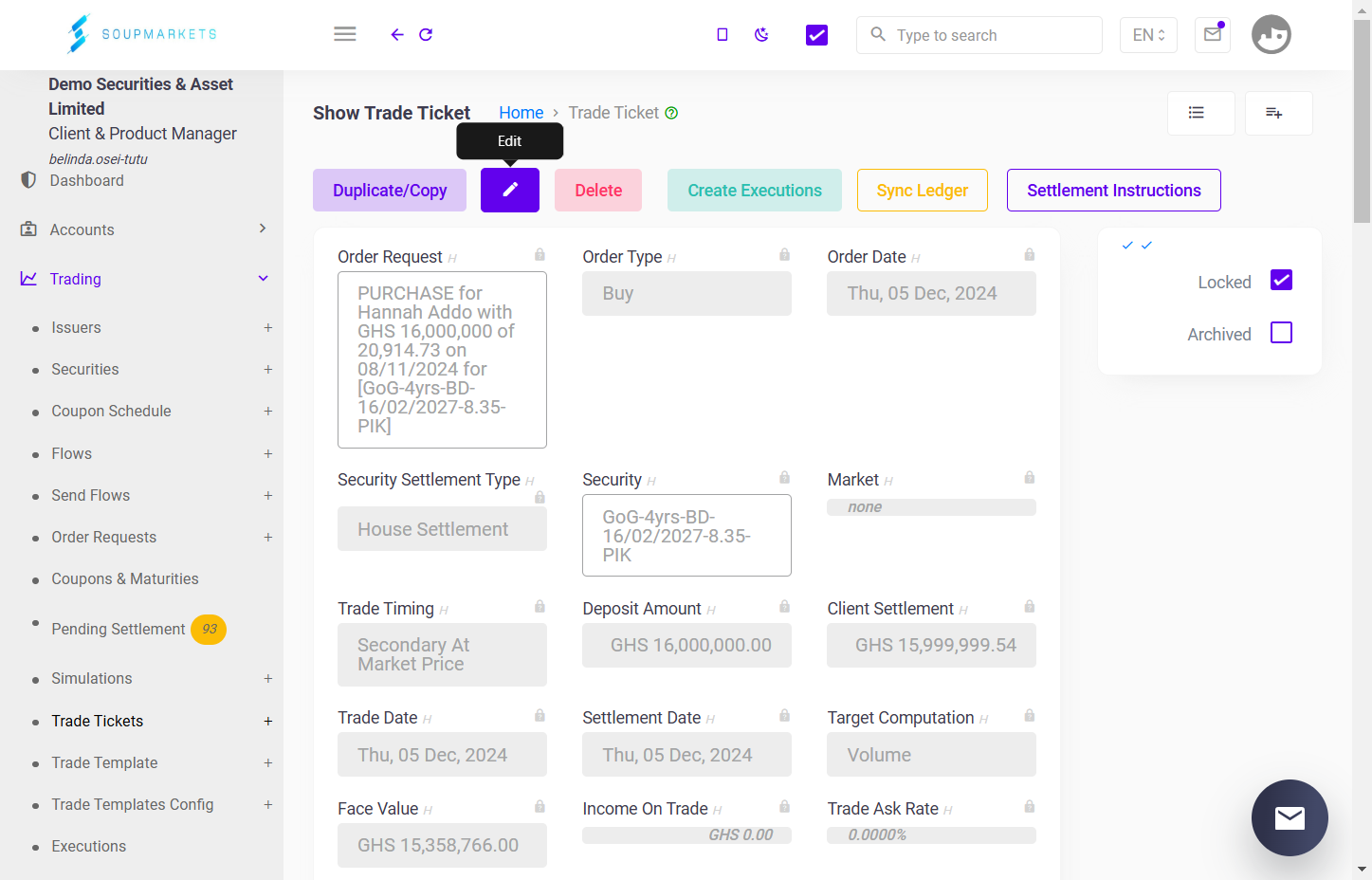Expand plus next to Flows
Viewport: 1372px width, 880px height.
coord(268,453)
